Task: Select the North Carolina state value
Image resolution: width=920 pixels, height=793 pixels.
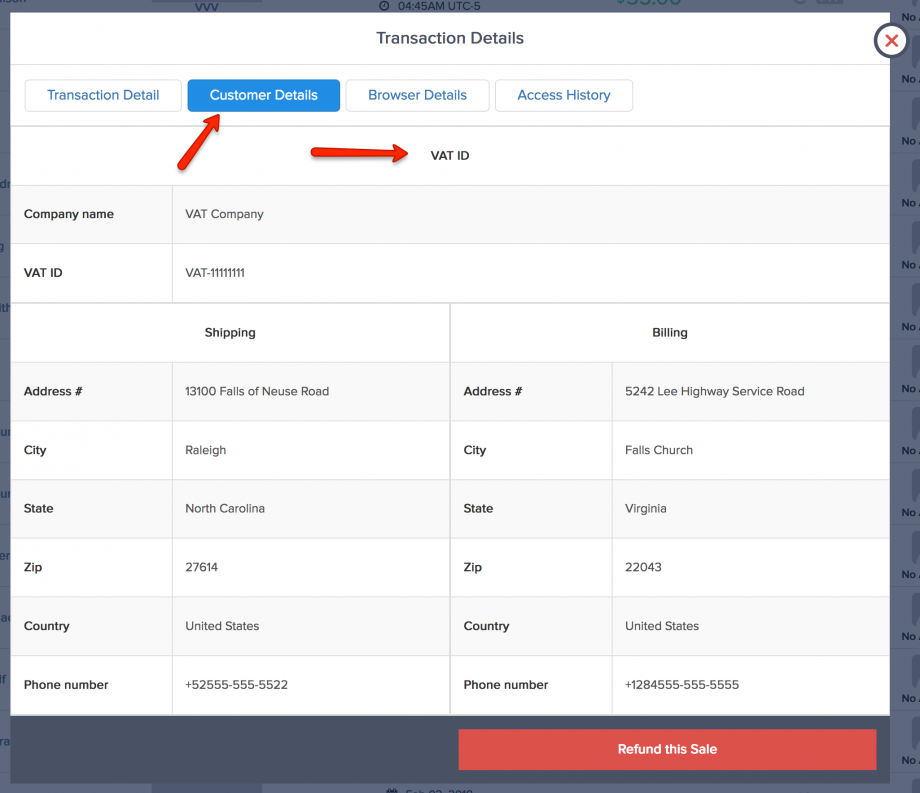Action: (225, 508)
